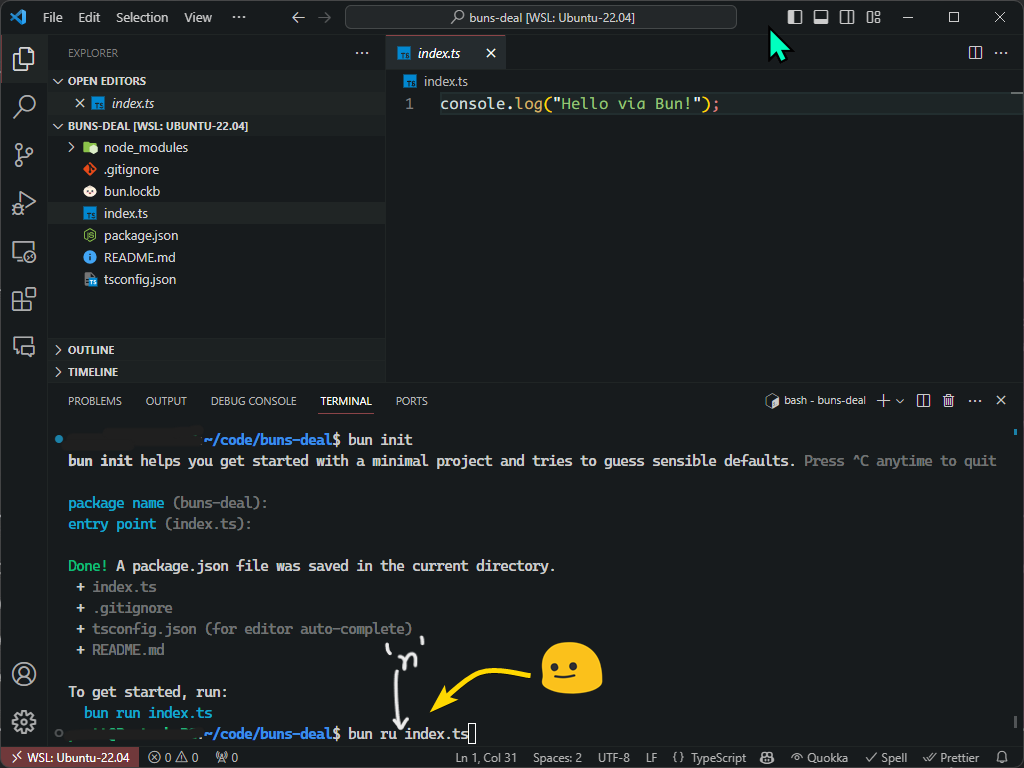1024x768 pixels.
Task: Open the Search view in activity bar
Action: coord(24,107)
